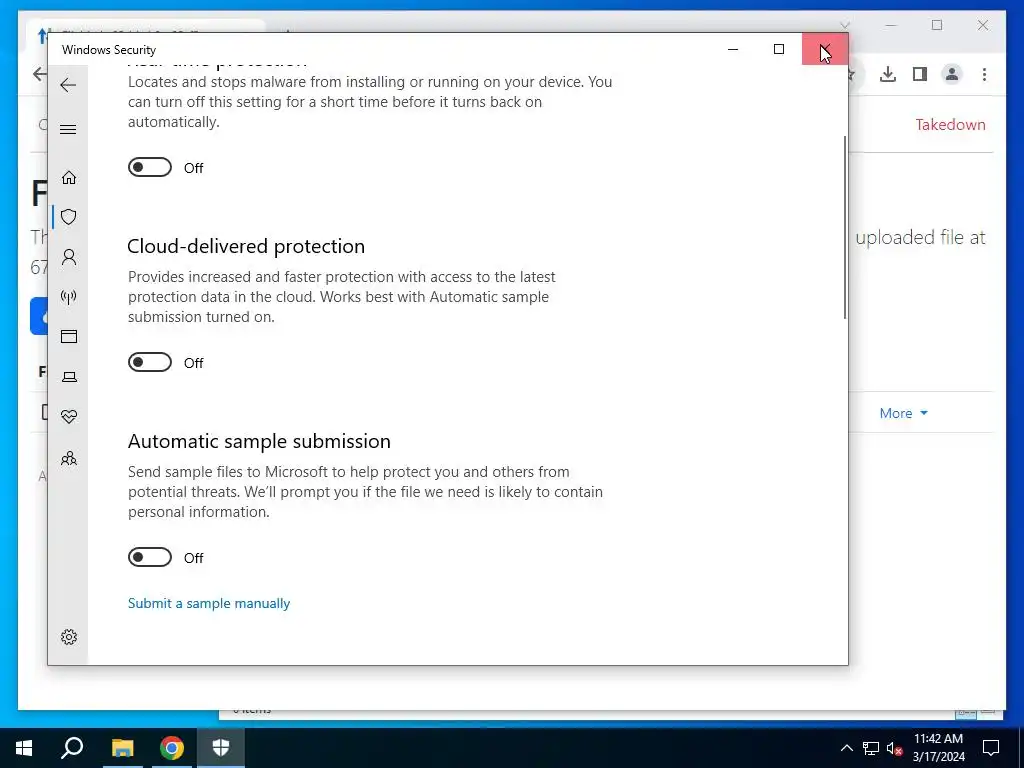Open the Windows Start menu

[x=24, y=748]
